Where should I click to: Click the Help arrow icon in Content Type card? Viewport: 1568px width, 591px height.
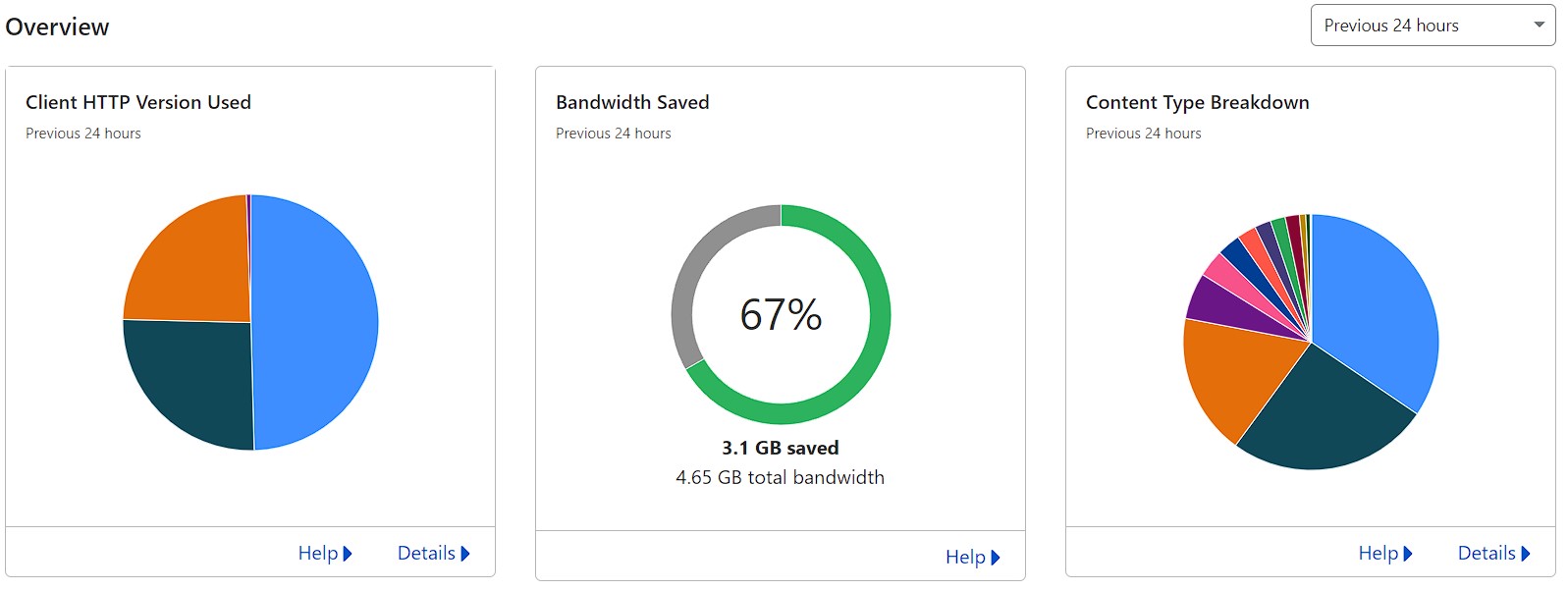coord(1408,554)
